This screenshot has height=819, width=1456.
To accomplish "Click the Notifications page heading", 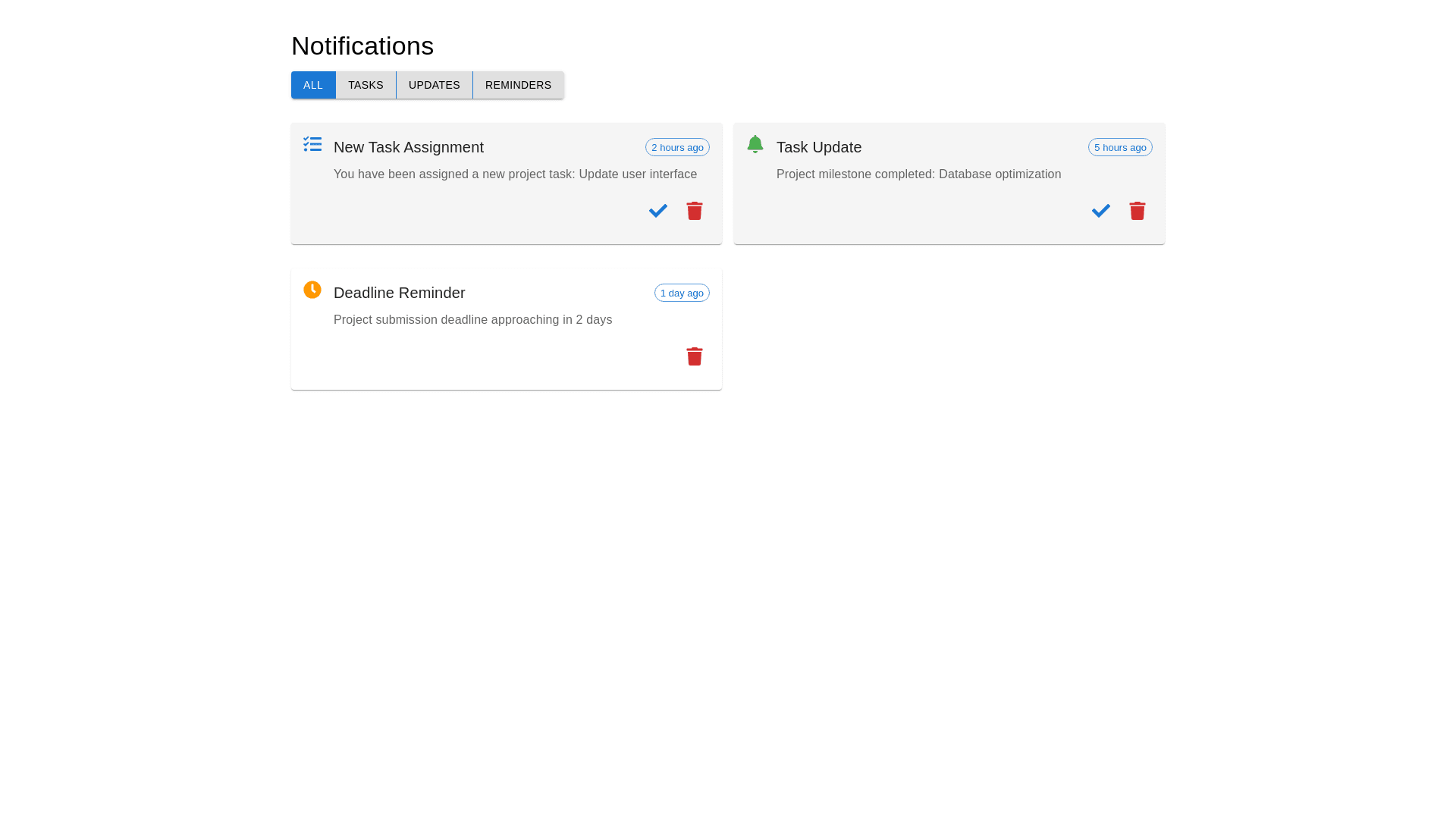I will click(x=362, y=46).
